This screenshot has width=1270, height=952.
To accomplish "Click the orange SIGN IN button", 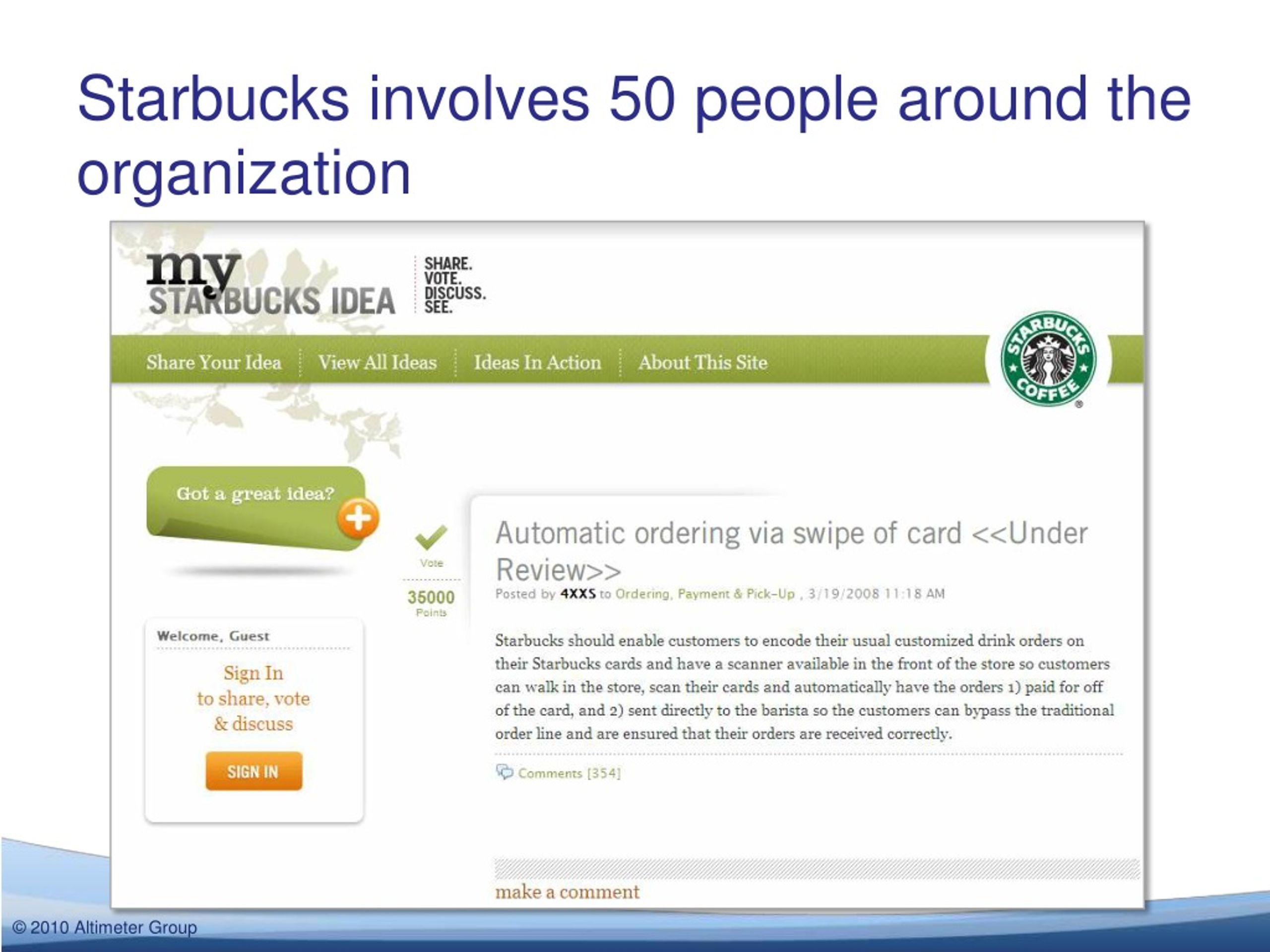I will 254,771.
